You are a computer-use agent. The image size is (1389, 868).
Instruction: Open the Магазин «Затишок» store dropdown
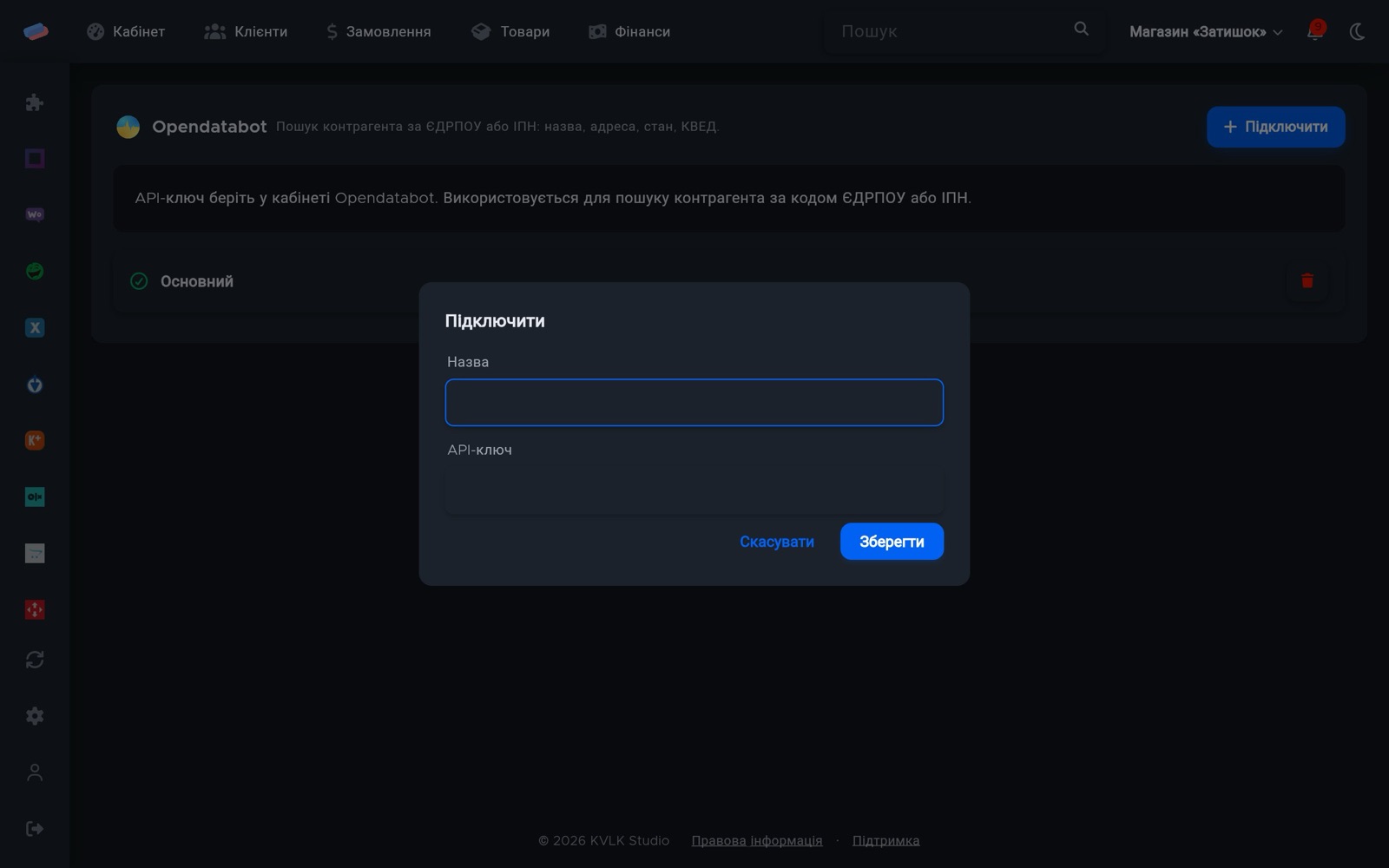click(1205, 31)
